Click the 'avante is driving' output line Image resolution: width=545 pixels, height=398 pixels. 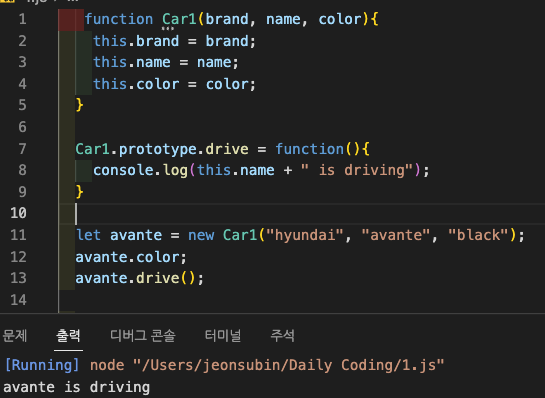coord(76,387)
